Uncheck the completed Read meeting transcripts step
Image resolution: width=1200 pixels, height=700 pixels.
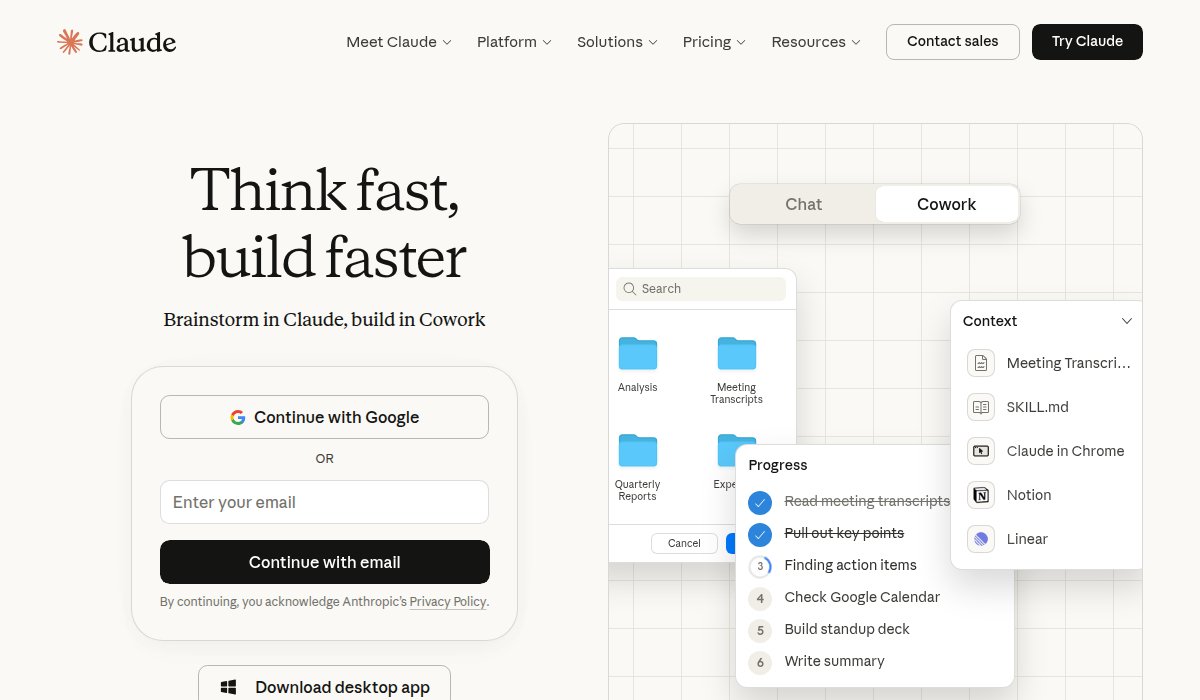coord(760,501)
